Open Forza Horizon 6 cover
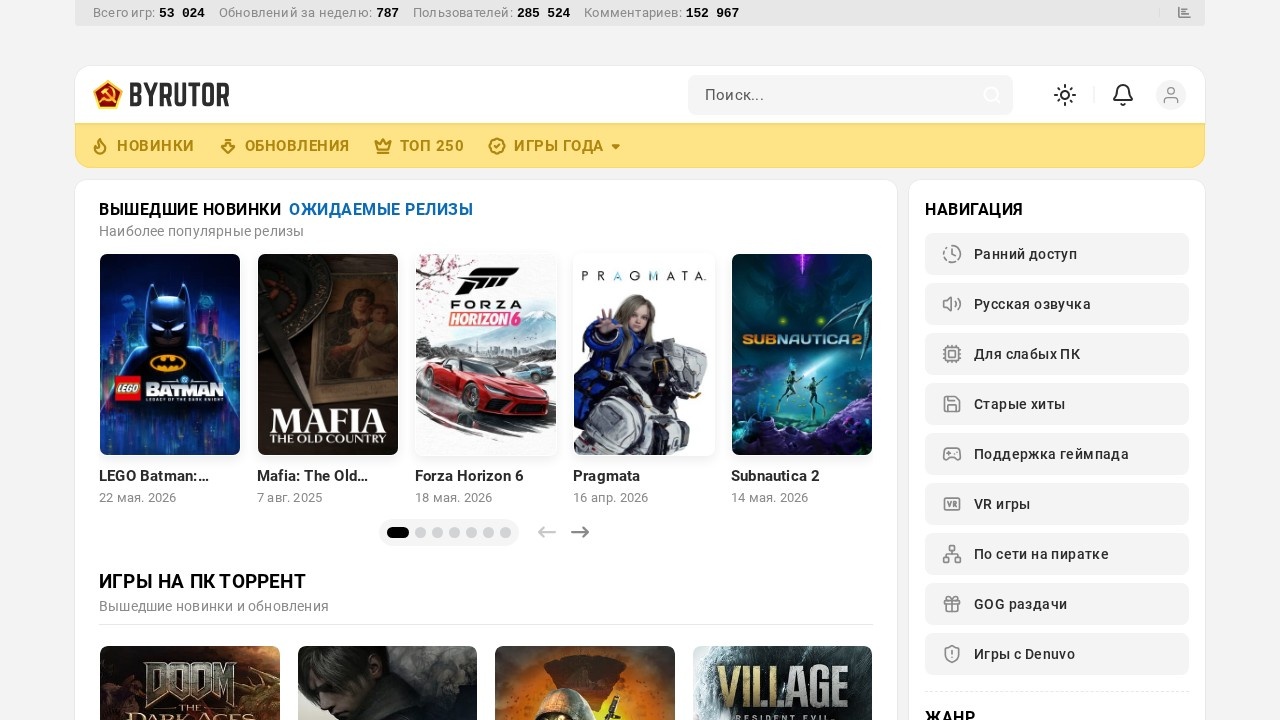 click(x=486, y=355)
